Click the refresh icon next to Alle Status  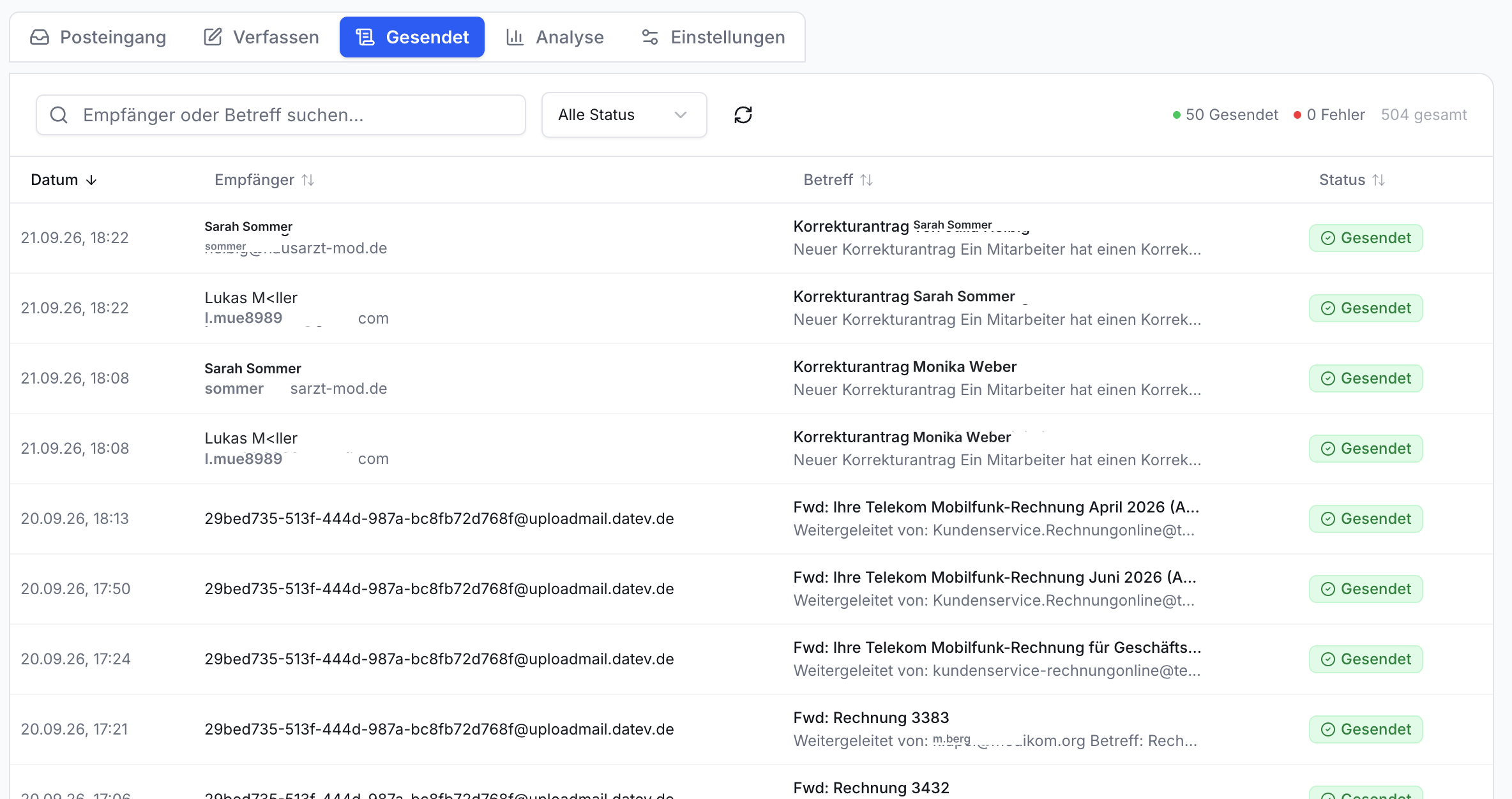click(x=743, y=115)
